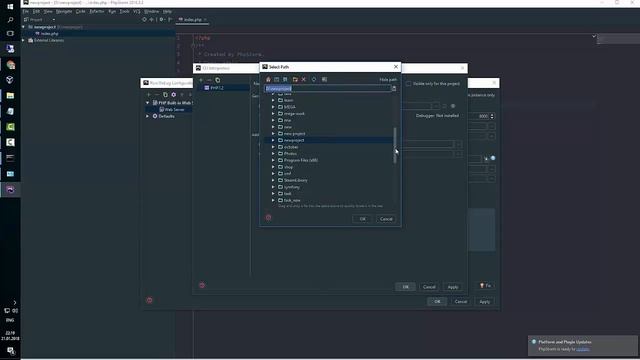Select the shop folder in the tree

tap(288, 167)
